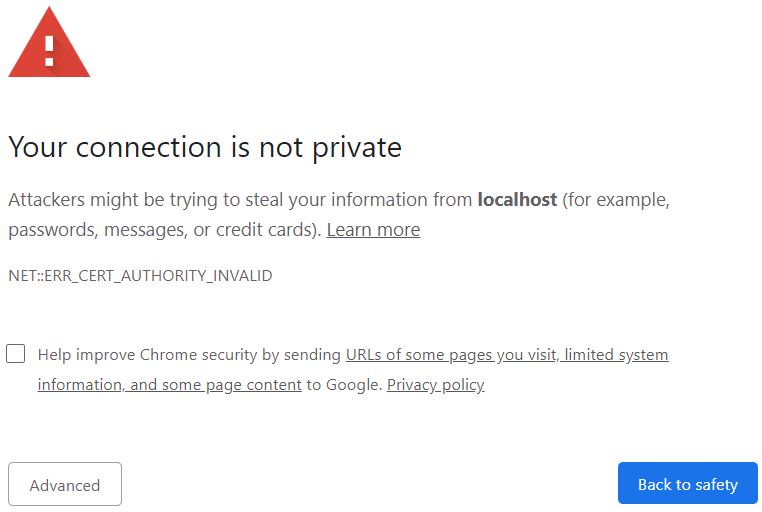Open the Learn more link
Viewport: 762px width, 512px height.
pyautogui.click(x=373, y=230)
